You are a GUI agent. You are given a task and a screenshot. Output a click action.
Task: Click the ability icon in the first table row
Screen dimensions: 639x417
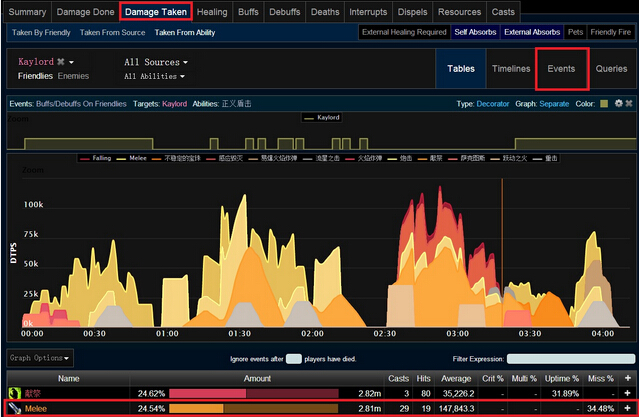(14, 393)
